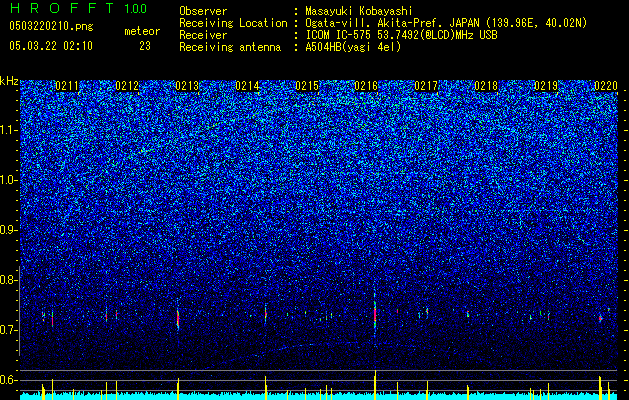Click the version number 1.00
The height and width of the screenshot is (400, 629).
click(136, 9)
